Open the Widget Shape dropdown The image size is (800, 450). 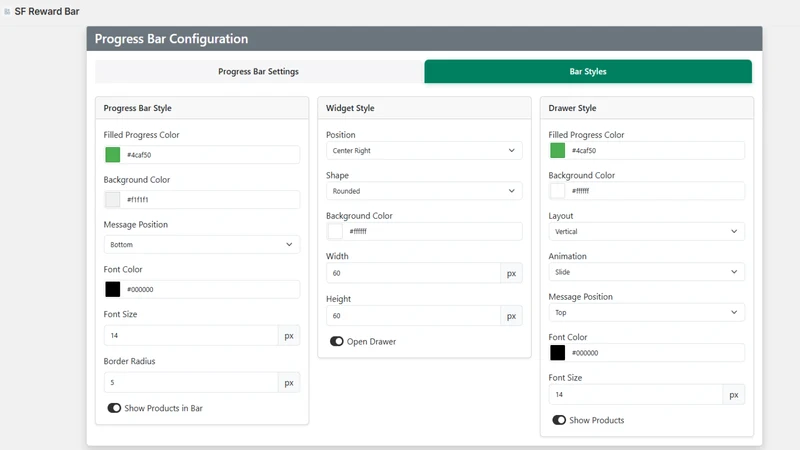coord(424,191)
